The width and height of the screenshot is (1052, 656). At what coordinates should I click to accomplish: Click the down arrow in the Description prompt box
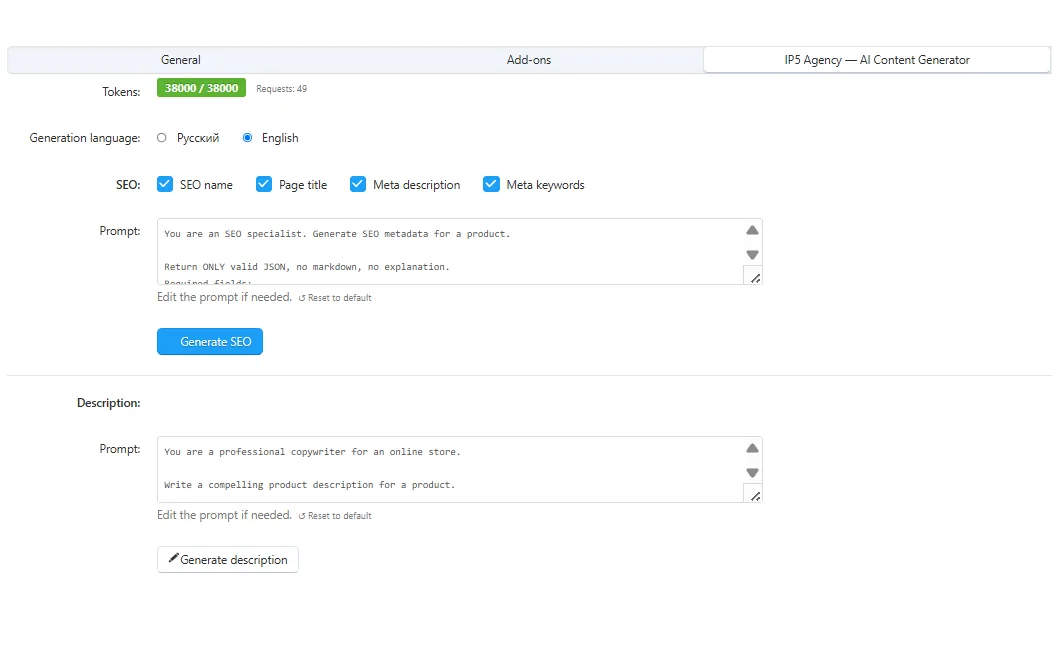752,473
